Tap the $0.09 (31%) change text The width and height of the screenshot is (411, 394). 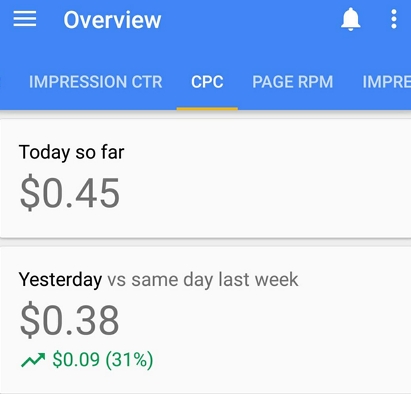coord(103,360)
